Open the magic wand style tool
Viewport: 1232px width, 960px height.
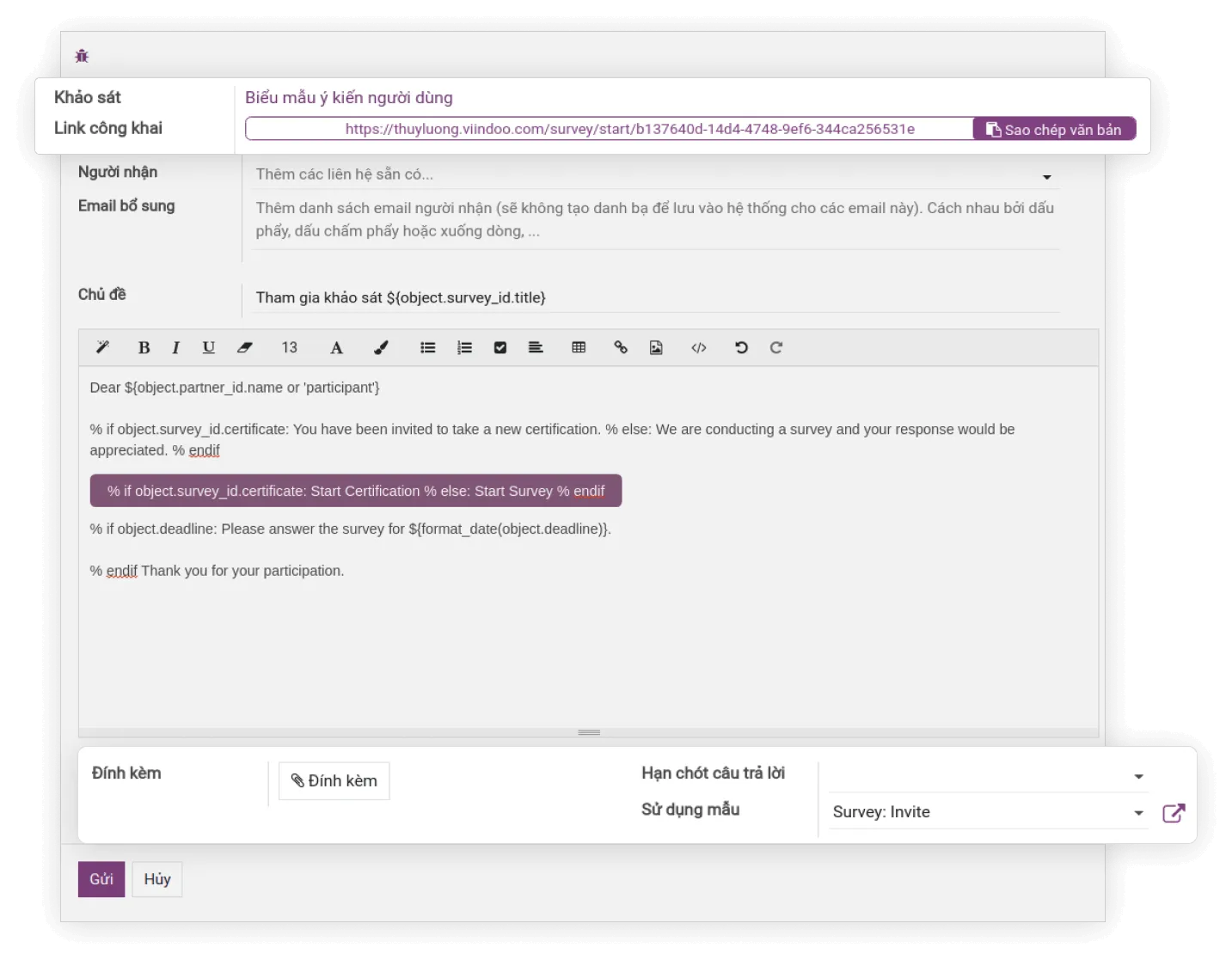[102, 347]
